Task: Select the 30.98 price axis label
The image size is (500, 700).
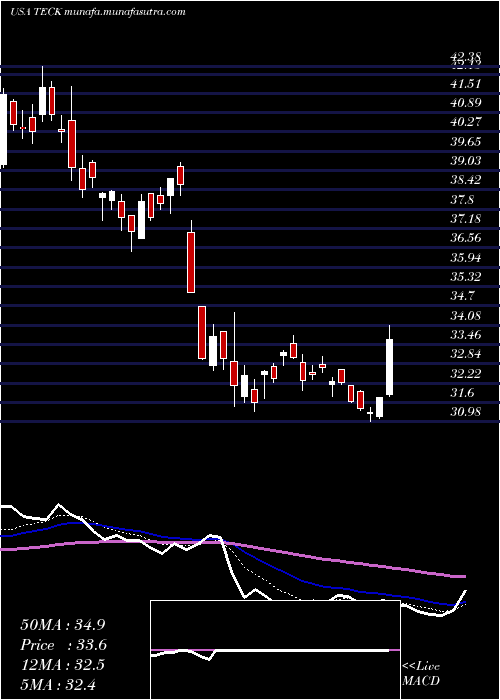Action: pos(466,412)
